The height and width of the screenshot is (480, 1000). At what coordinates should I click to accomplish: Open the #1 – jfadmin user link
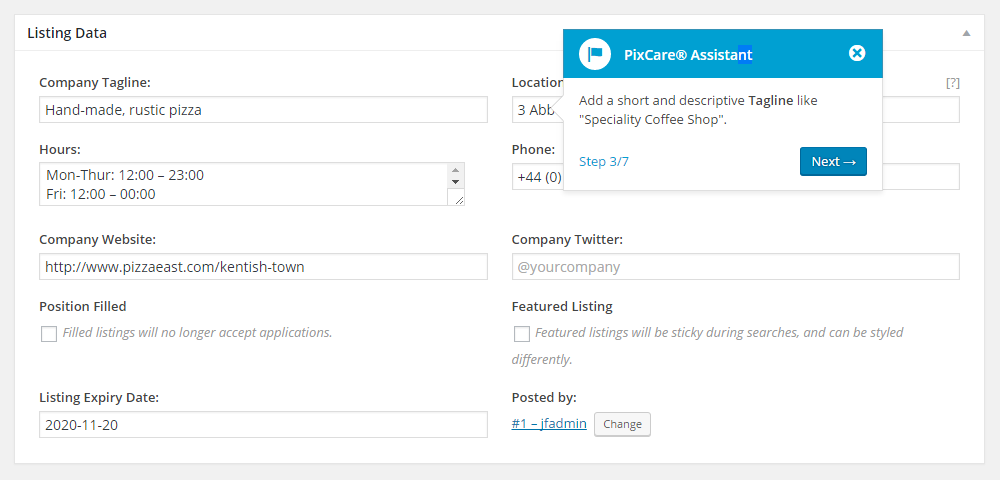(549, 424)
